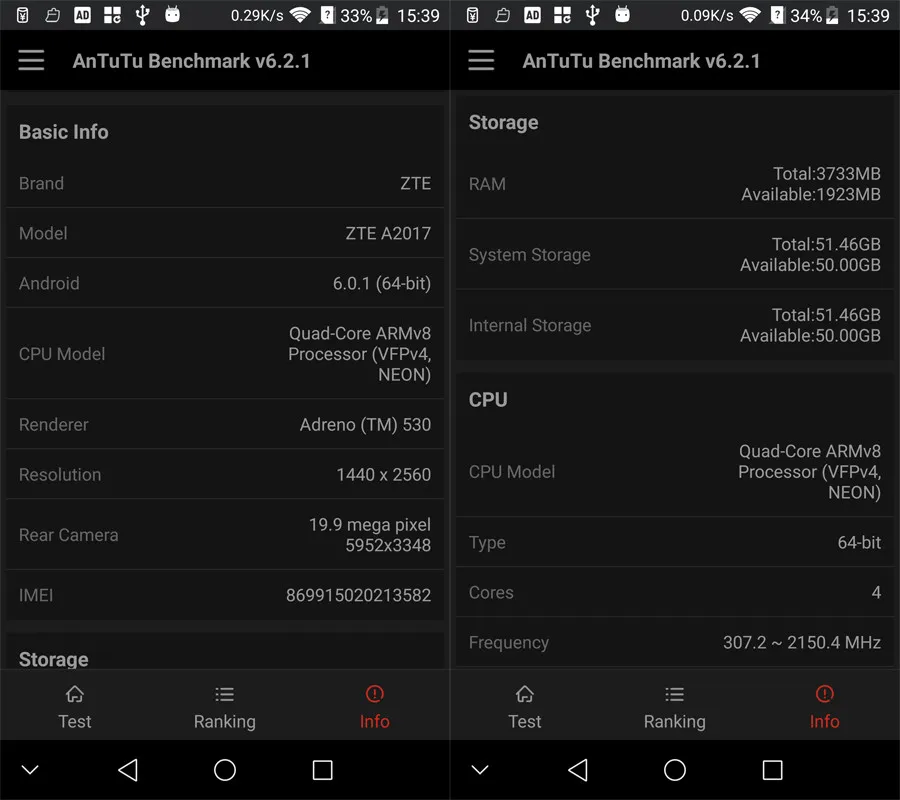Select the Frequency row
The height and width of the screenshot is (800, 900).
pyautogui.click(x=675, y=642)
